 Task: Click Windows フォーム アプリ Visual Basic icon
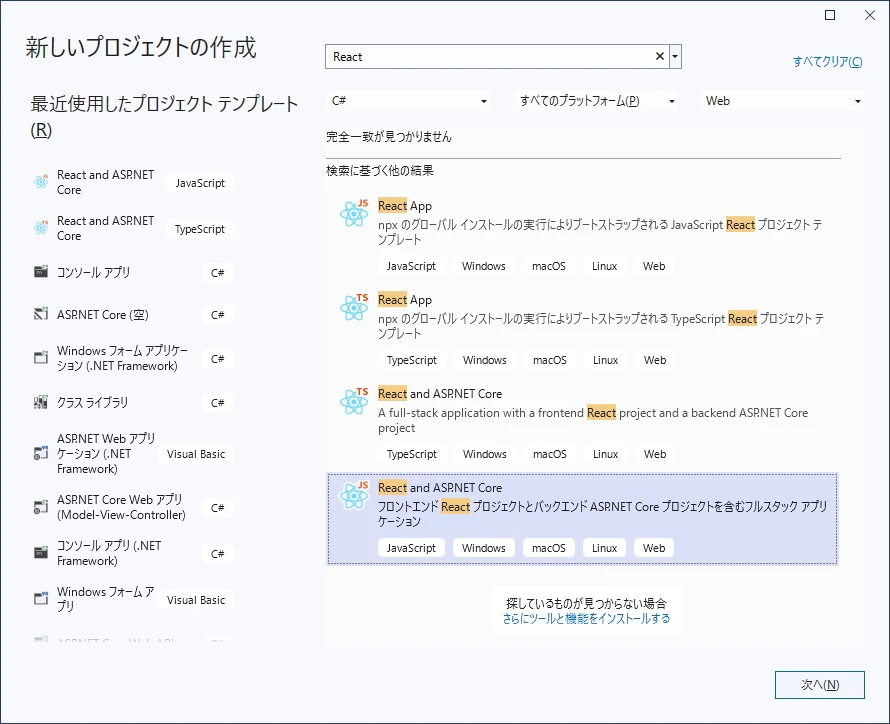pos(41,599)
